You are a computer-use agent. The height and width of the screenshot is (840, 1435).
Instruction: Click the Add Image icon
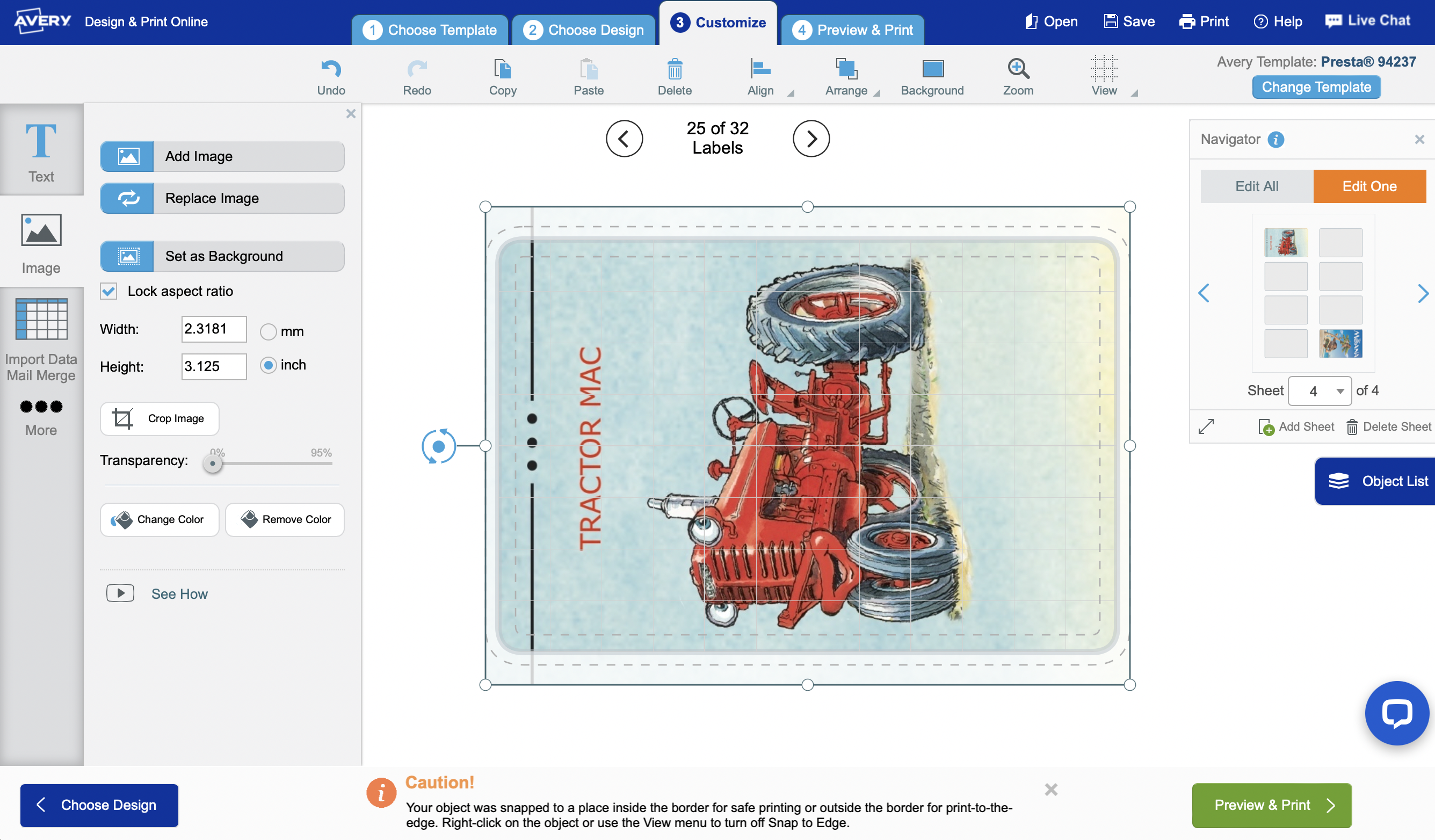[127, 156]
